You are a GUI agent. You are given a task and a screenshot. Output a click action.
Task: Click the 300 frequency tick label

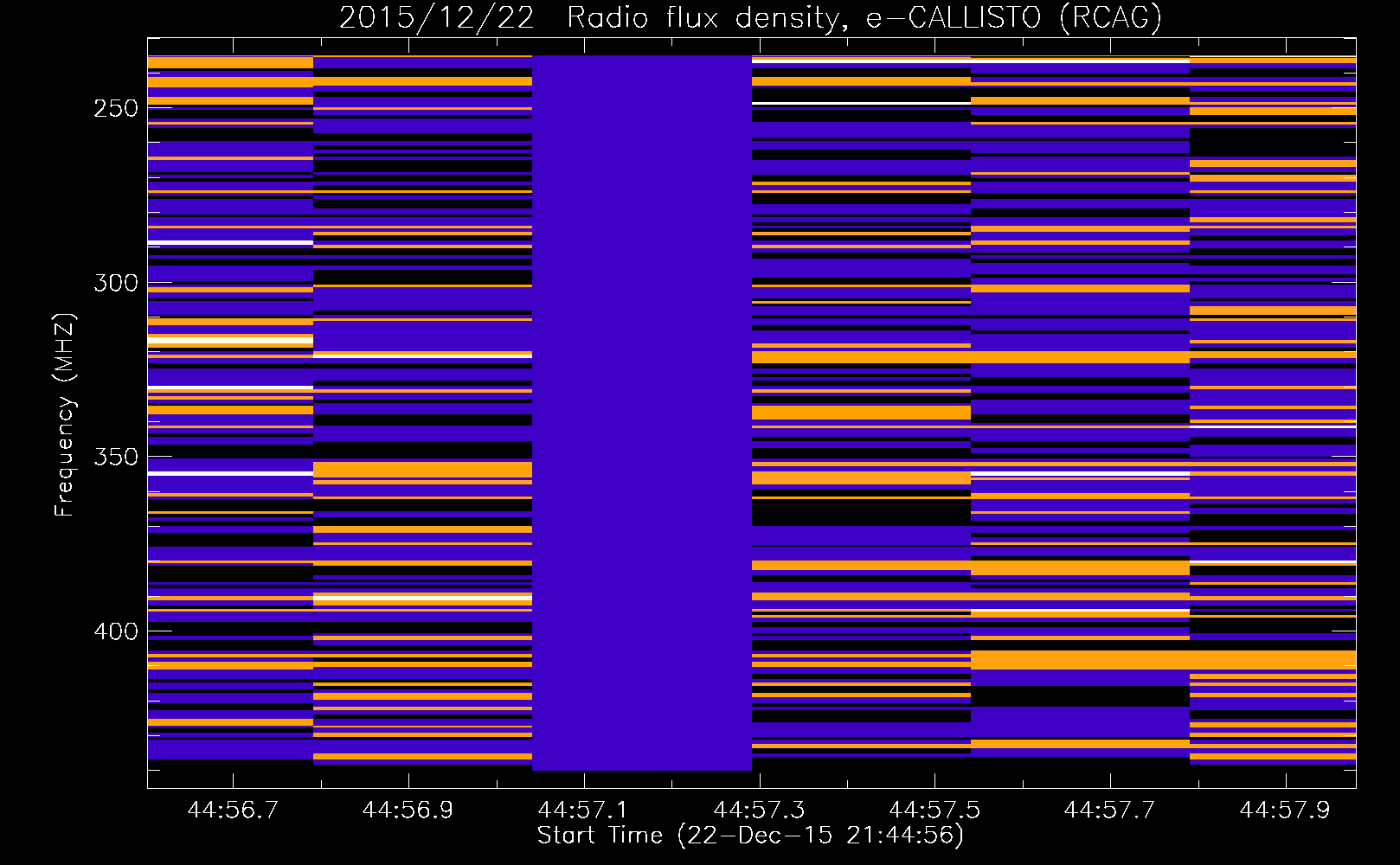tap(116, 283)
